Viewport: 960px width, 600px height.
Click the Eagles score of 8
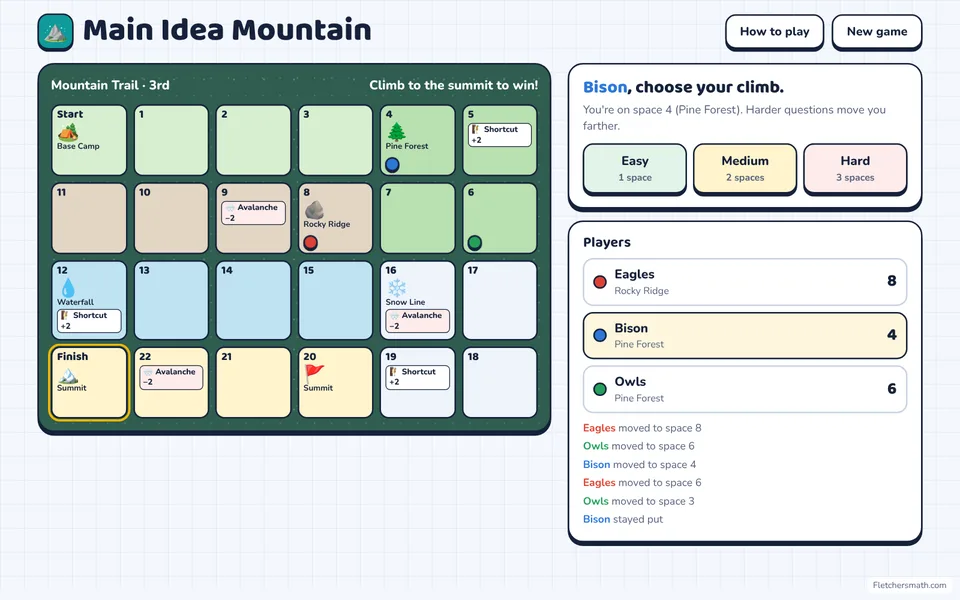(891, 281)
